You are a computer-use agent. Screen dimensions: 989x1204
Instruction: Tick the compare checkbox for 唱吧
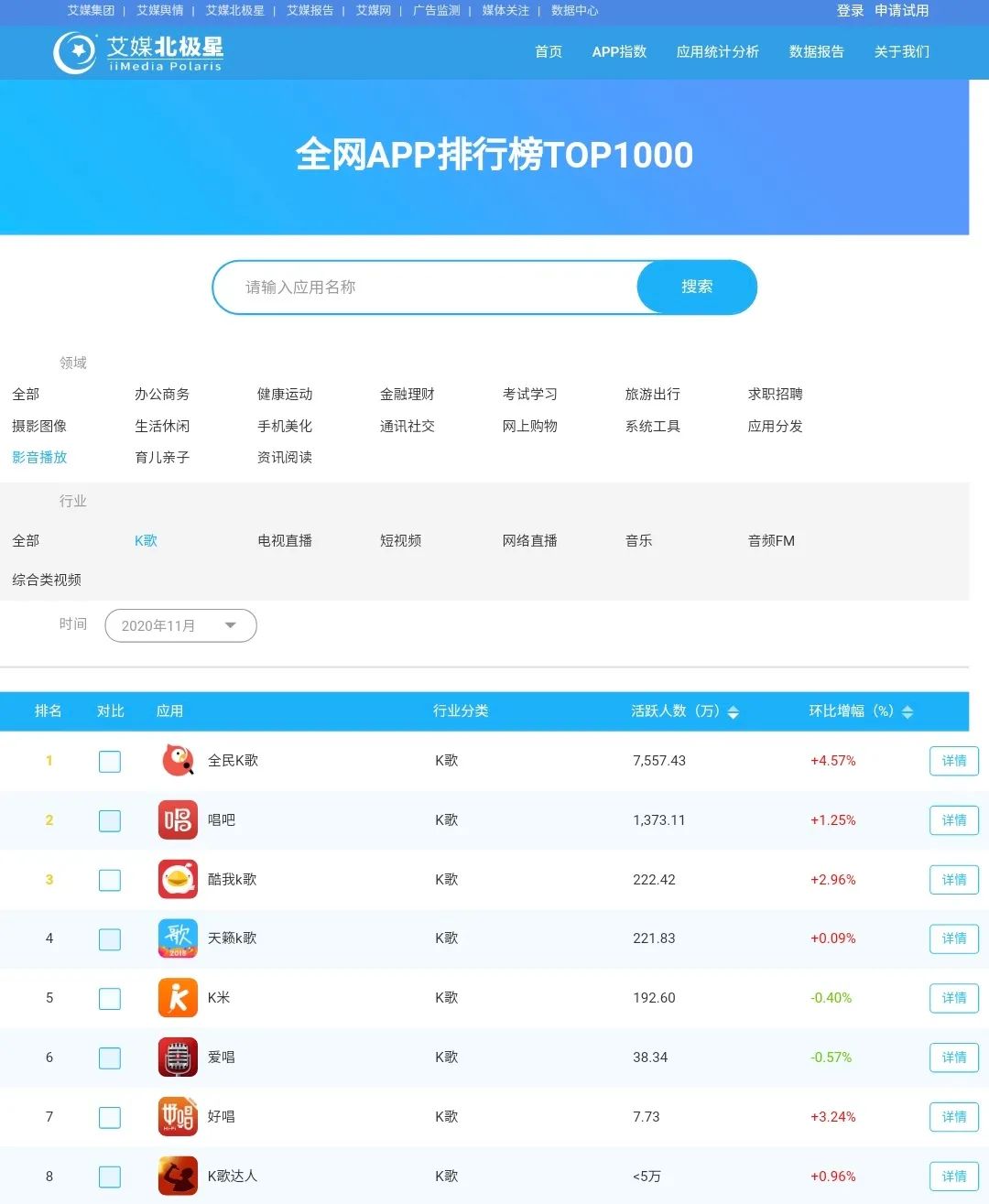click(x=110, y=820)
